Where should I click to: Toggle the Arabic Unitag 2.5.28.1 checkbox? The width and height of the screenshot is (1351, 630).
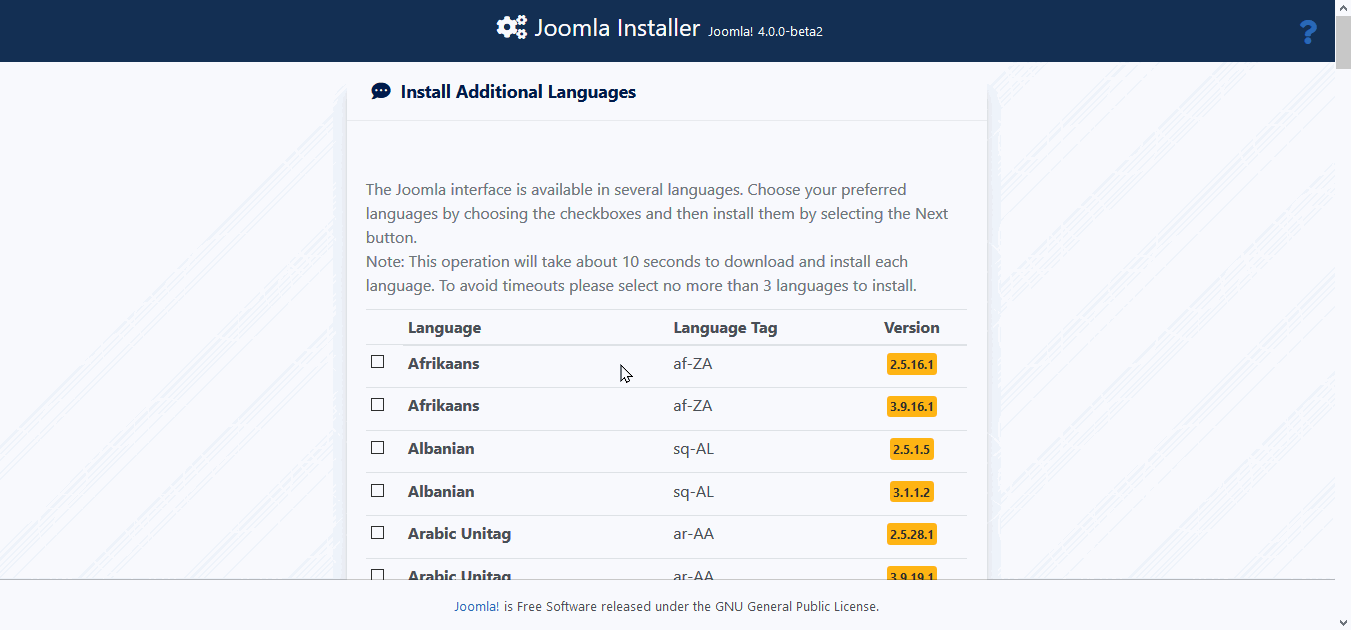(377, 533)
